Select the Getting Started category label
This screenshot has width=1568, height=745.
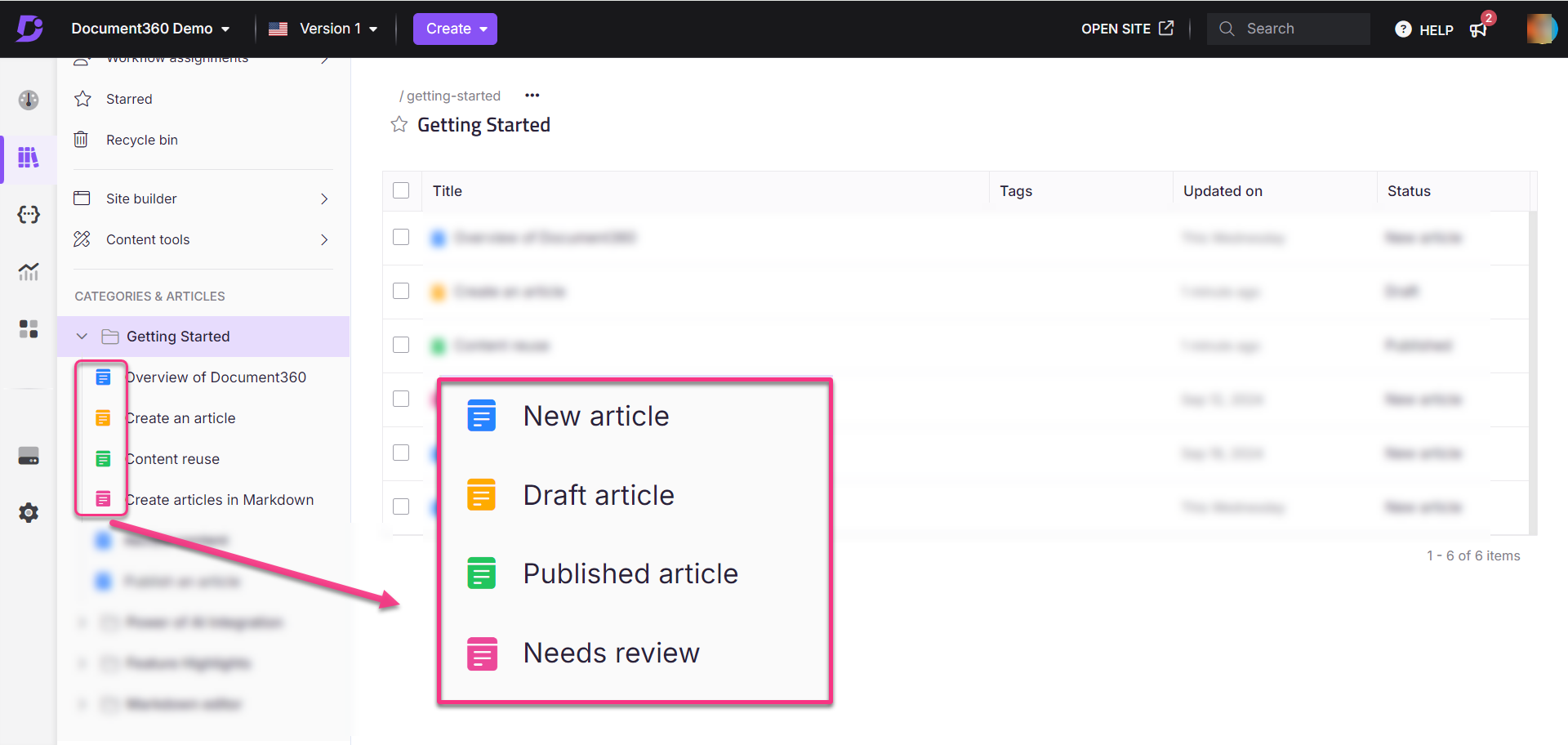(178, 337)
